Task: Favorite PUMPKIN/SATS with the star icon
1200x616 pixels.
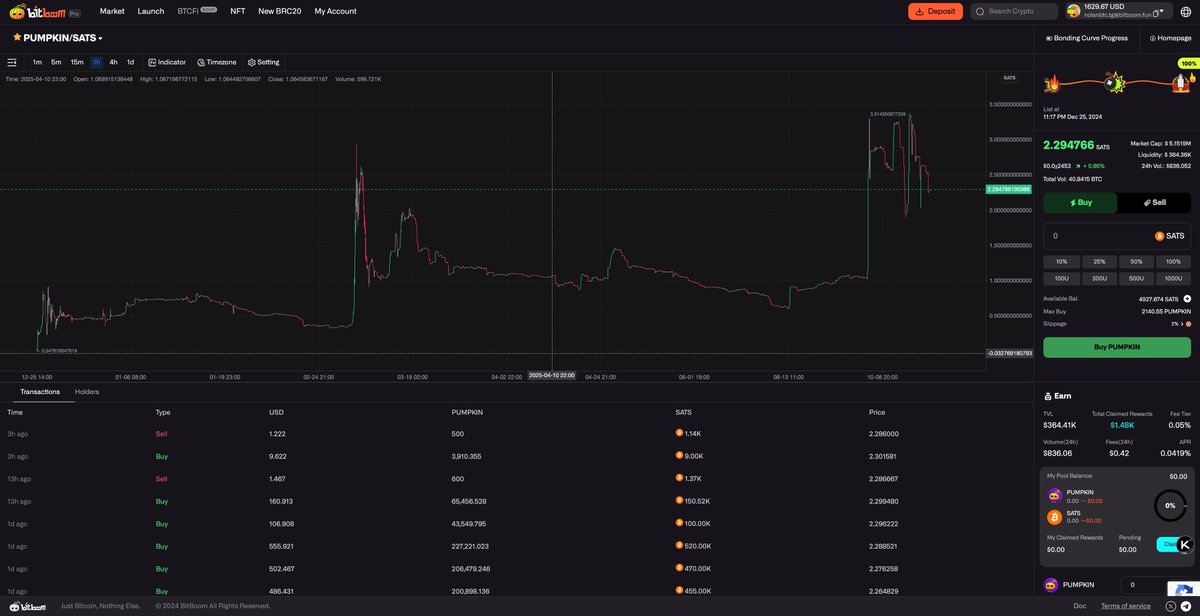Action: click(17, 37)
